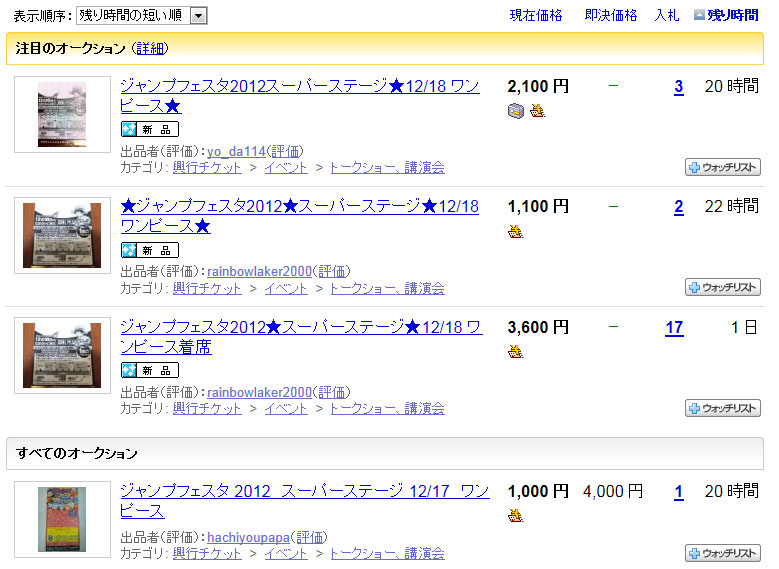Add 3,600円 auction to ウォッチリスト
This screenshot has width=779, height=569.
pos(723,408)
